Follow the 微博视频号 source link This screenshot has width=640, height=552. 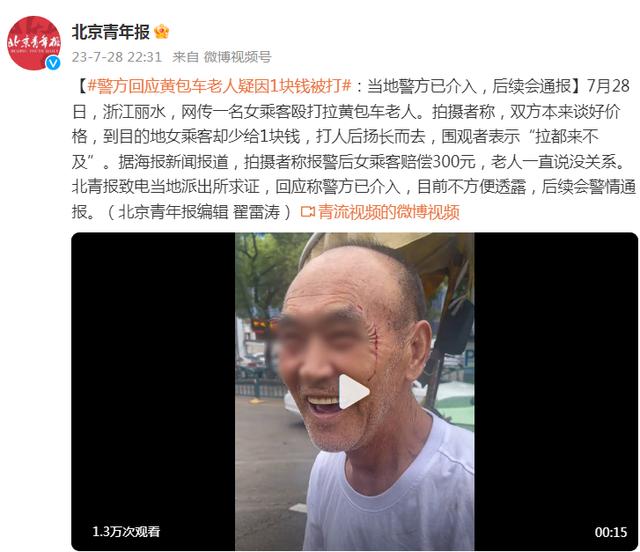(238, 57)
